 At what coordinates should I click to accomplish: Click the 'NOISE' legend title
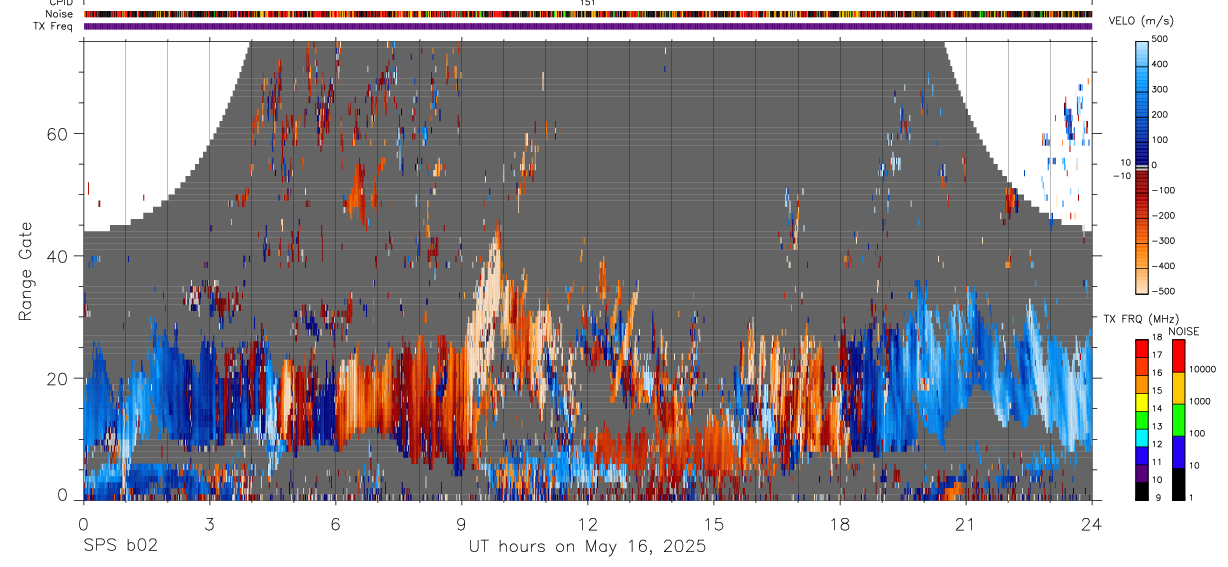1182,331
